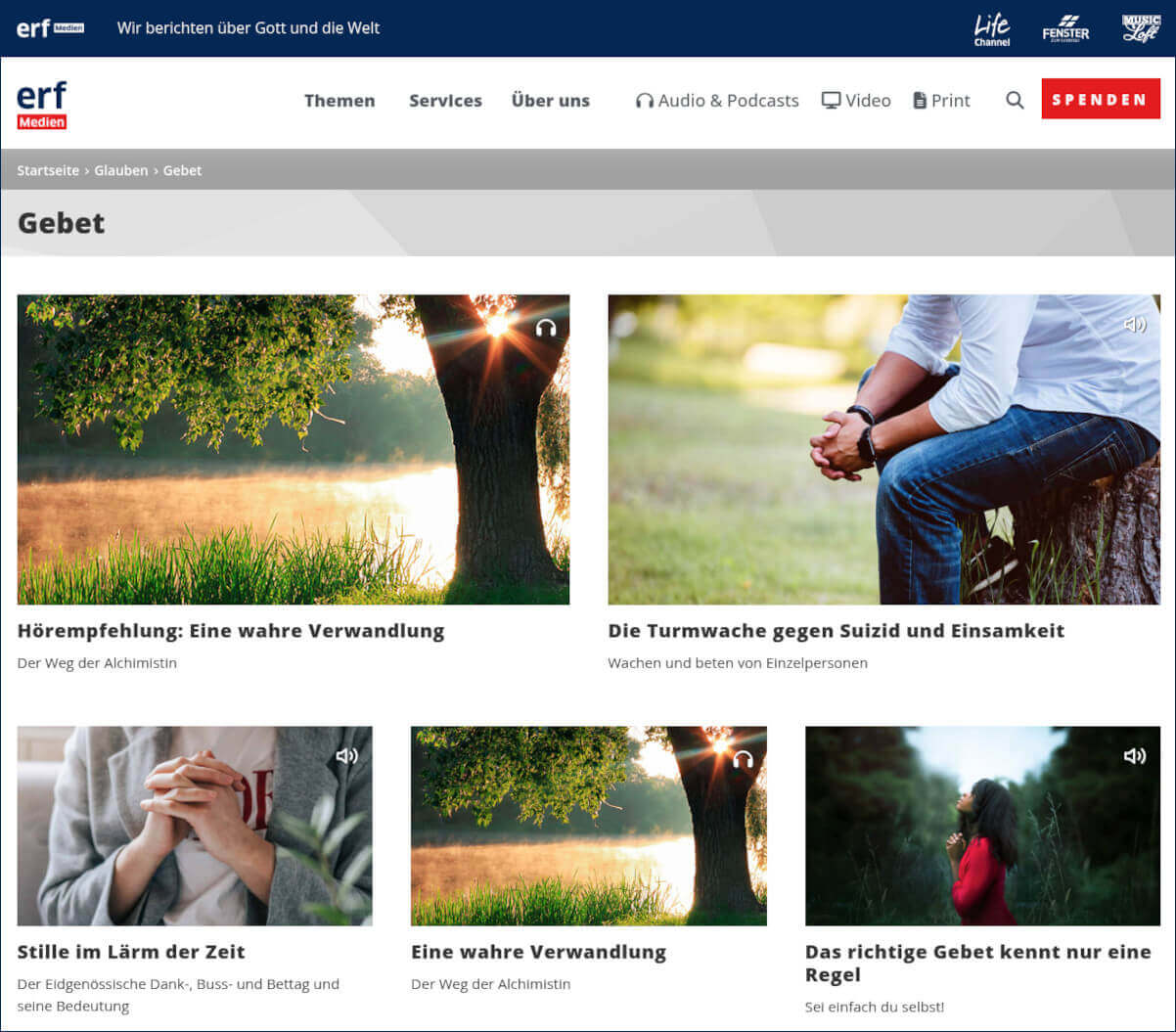Open the Video section
This screenshot has height=1032, width=1176.
[856, 100]
